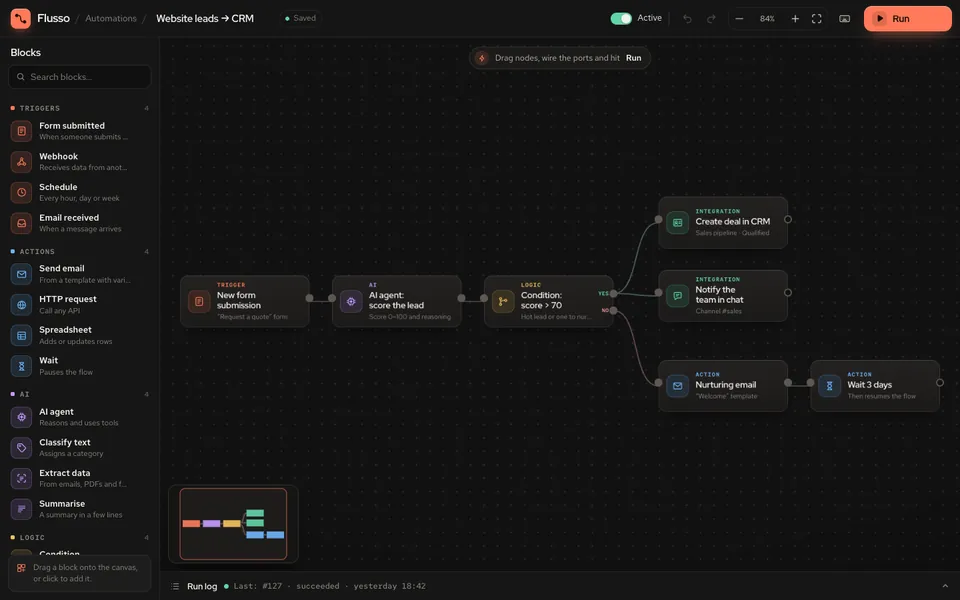This screenshot has width=960, height=600.
Task: Collapse the ACTIONS section header
Action: [x=80, y=252]
